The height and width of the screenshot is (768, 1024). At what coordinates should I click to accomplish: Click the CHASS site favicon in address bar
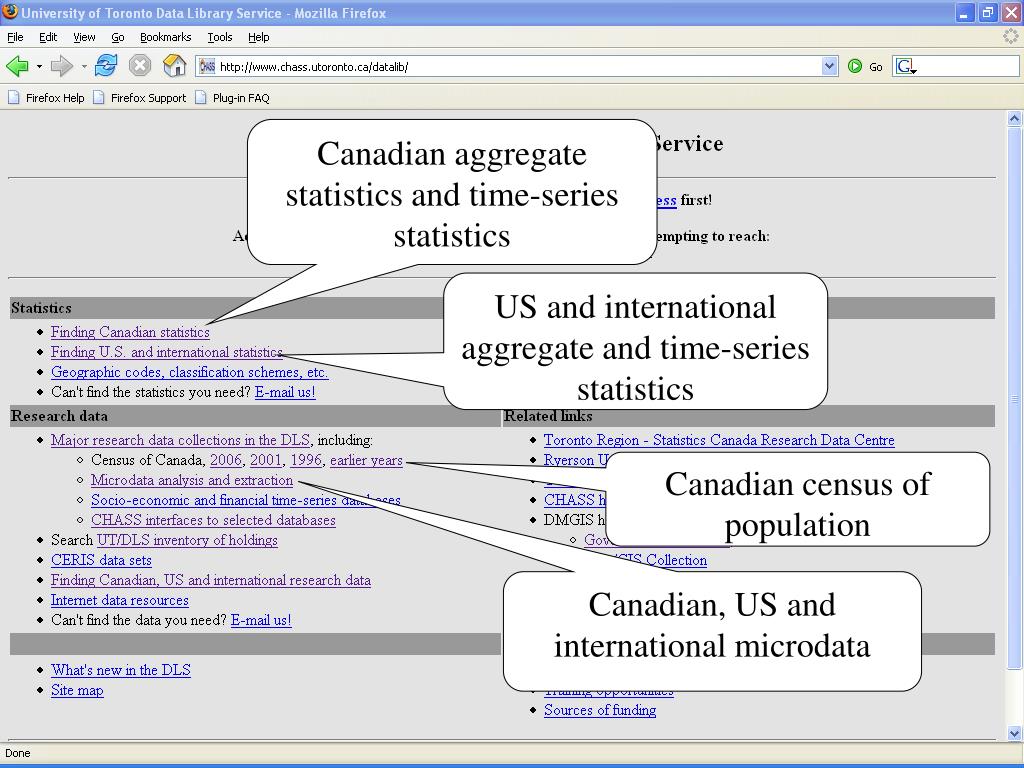click(x=207, y=66)
